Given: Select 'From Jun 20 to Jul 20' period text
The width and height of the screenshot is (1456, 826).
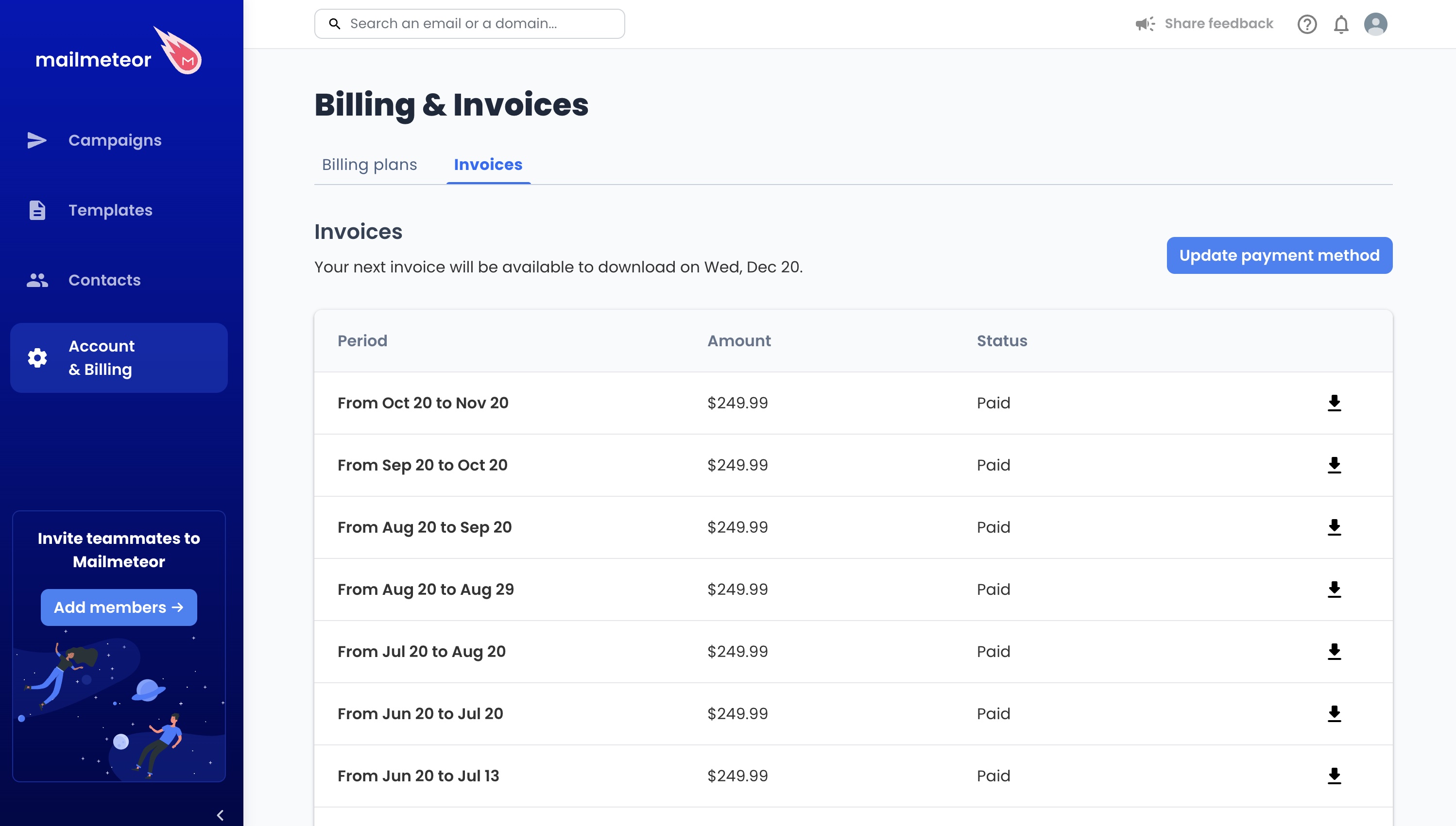Looking at the screenshot, I should click(x=420, y=714).
